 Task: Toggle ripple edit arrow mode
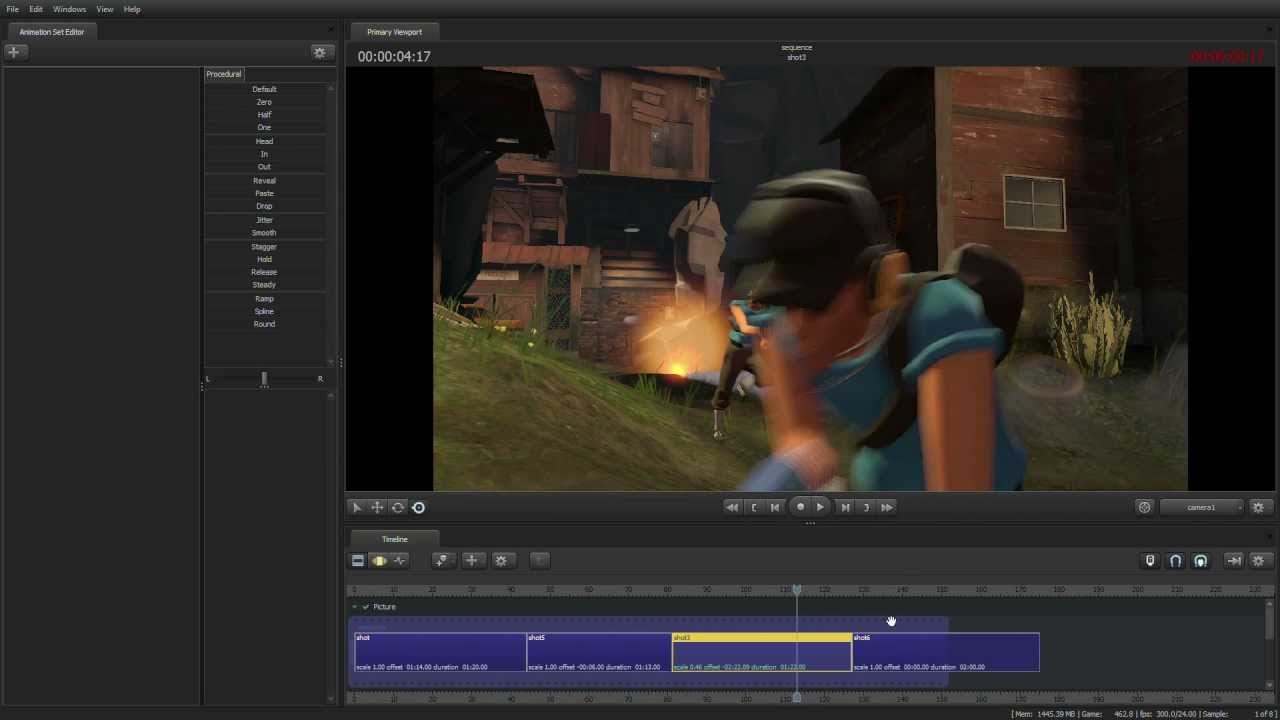pos(1234,561)
